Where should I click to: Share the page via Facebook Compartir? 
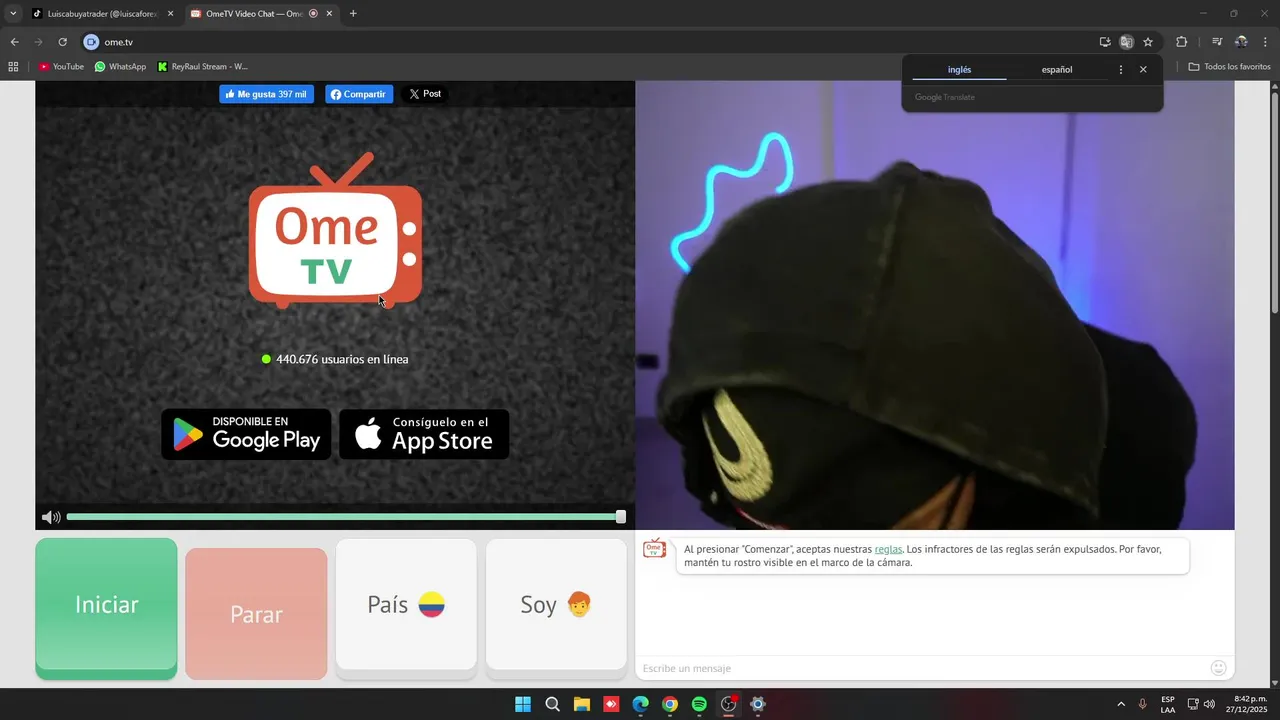coord(359,94)
